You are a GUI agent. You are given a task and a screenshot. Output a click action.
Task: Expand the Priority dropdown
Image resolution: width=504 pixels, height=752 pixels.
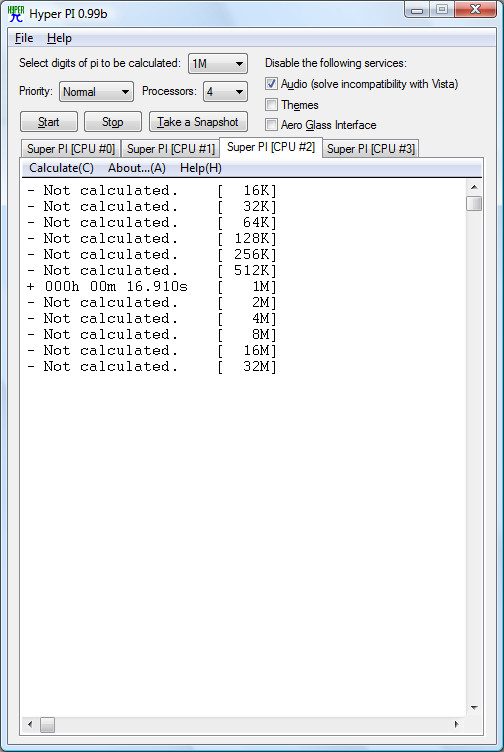(x=96, y=92)
